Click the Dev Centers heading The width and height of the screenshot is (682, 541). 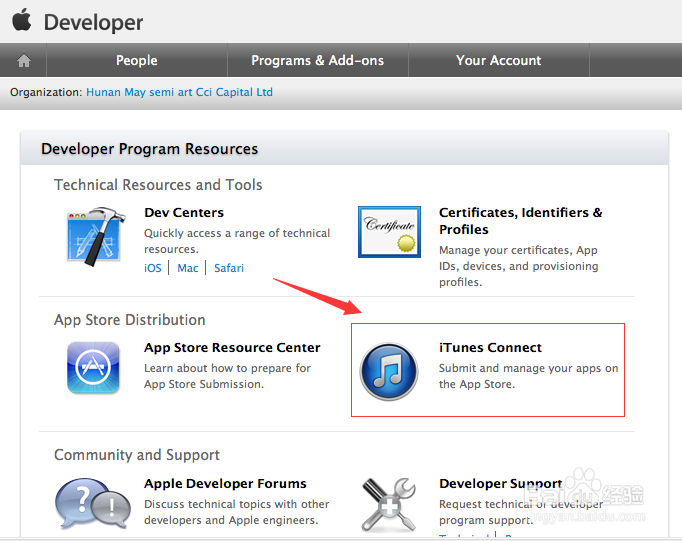click(184, 213)
